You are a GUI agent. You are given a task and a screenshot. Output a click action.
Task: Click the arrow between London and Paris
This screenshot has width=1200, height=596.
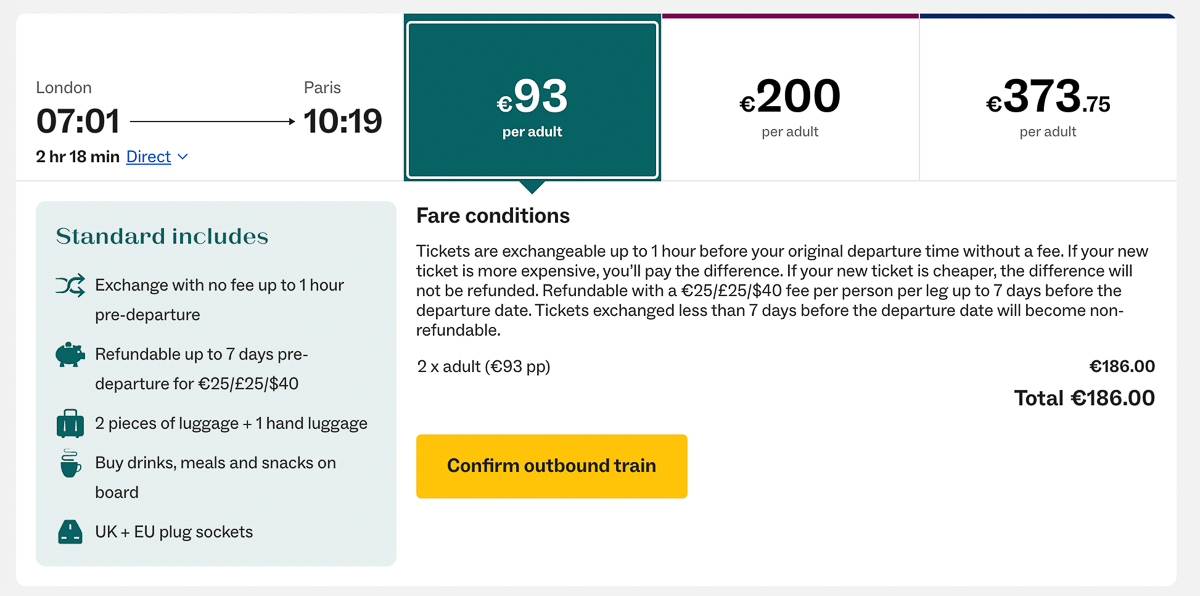213,122
